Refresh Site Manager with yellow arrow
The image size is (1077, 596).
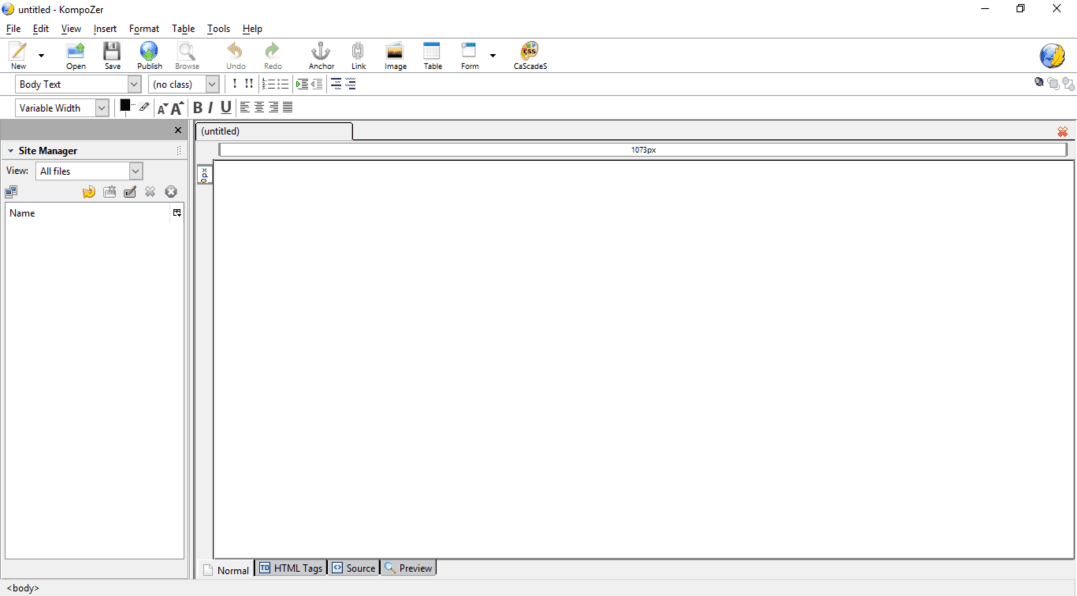(x=89, y=192)
